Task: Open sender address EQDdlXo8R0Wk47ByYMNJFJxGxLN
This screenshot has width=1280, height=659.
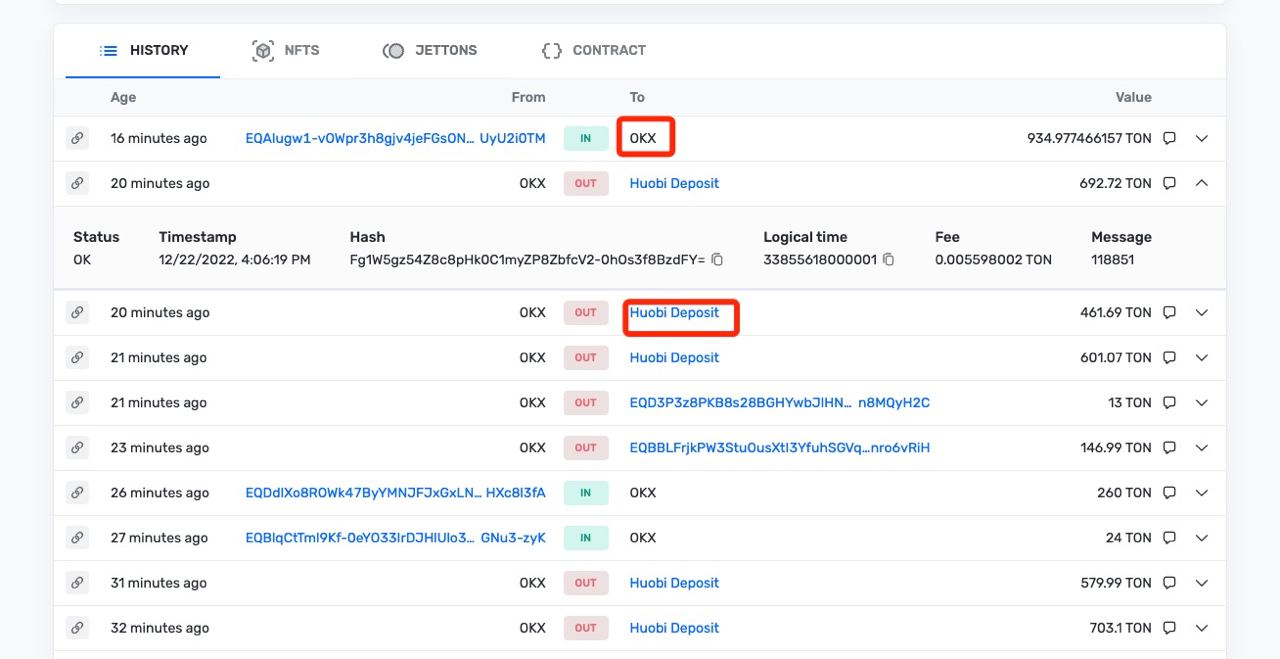Action: click(395, 493)
